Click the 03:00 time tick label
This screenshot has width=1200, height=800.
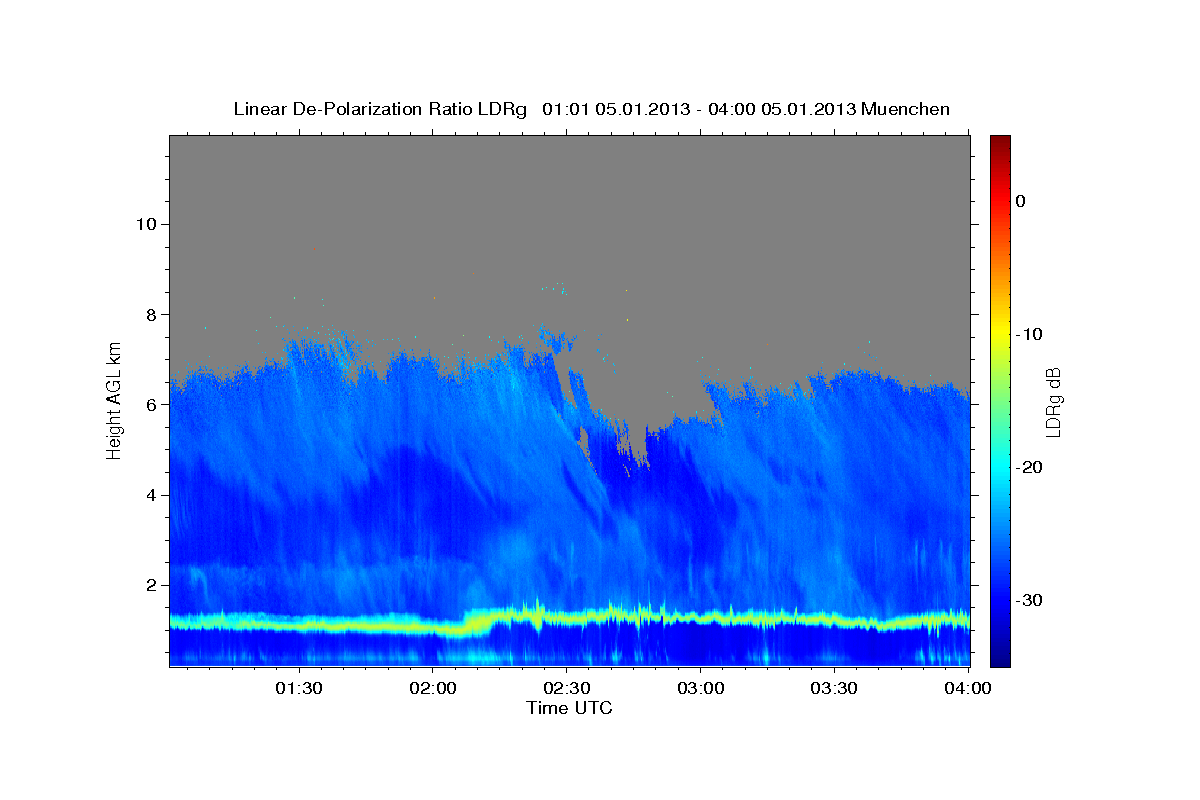(x=700, y=688)
